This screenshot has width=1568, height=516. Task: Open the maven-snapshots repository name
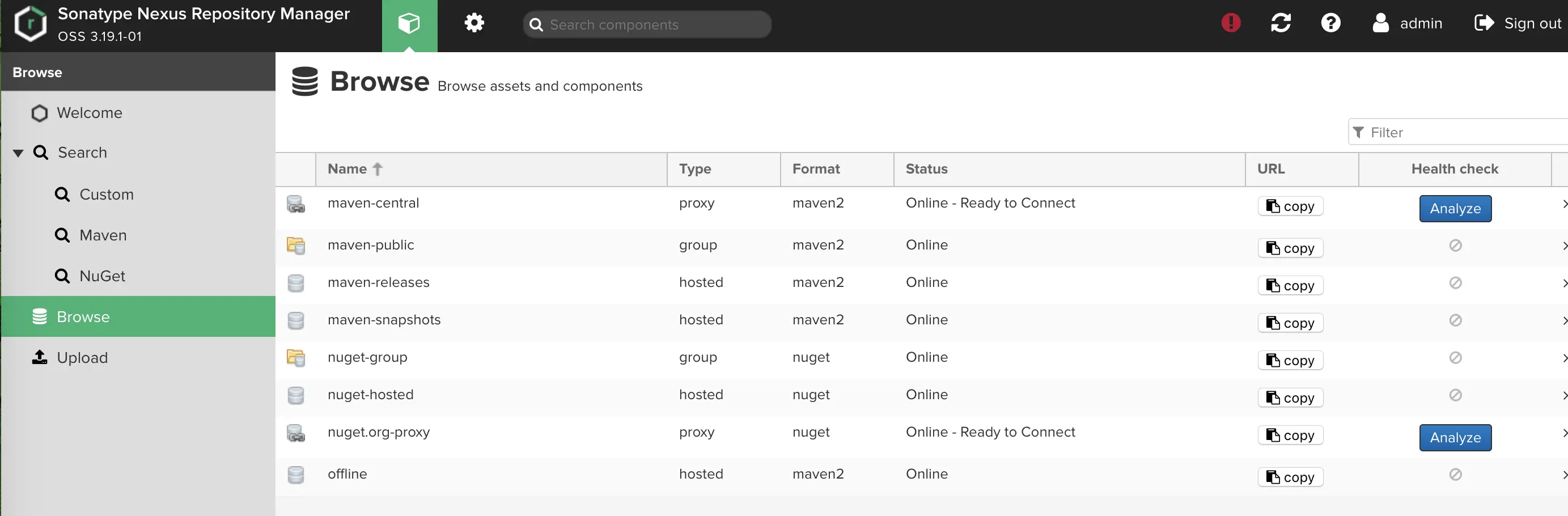(384, 320)
